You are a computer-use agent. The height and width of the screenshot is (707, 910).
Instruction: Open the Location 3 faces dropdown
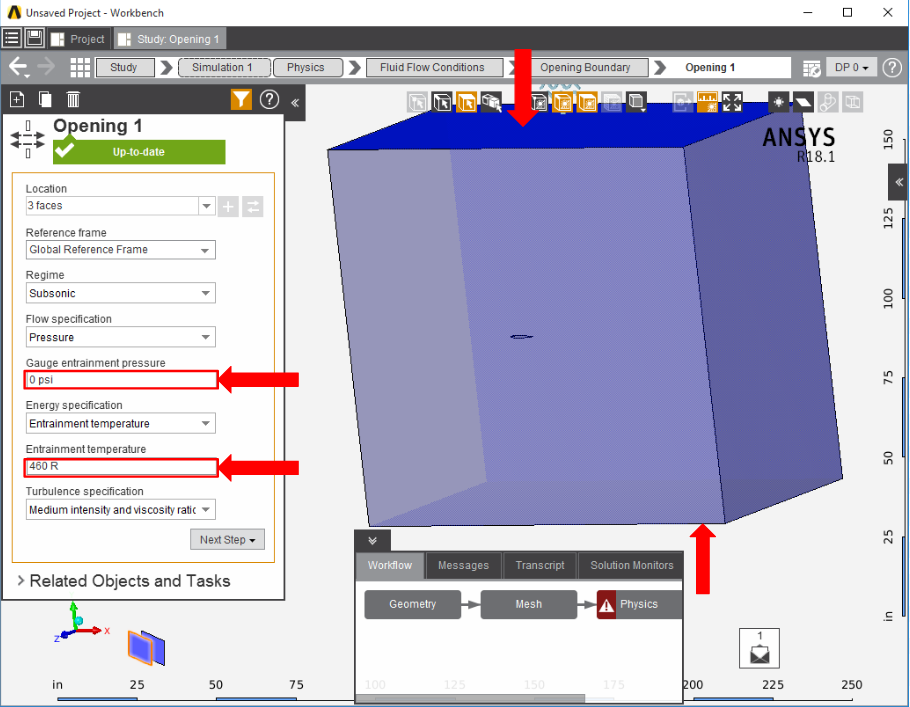(x=207, y=205)
